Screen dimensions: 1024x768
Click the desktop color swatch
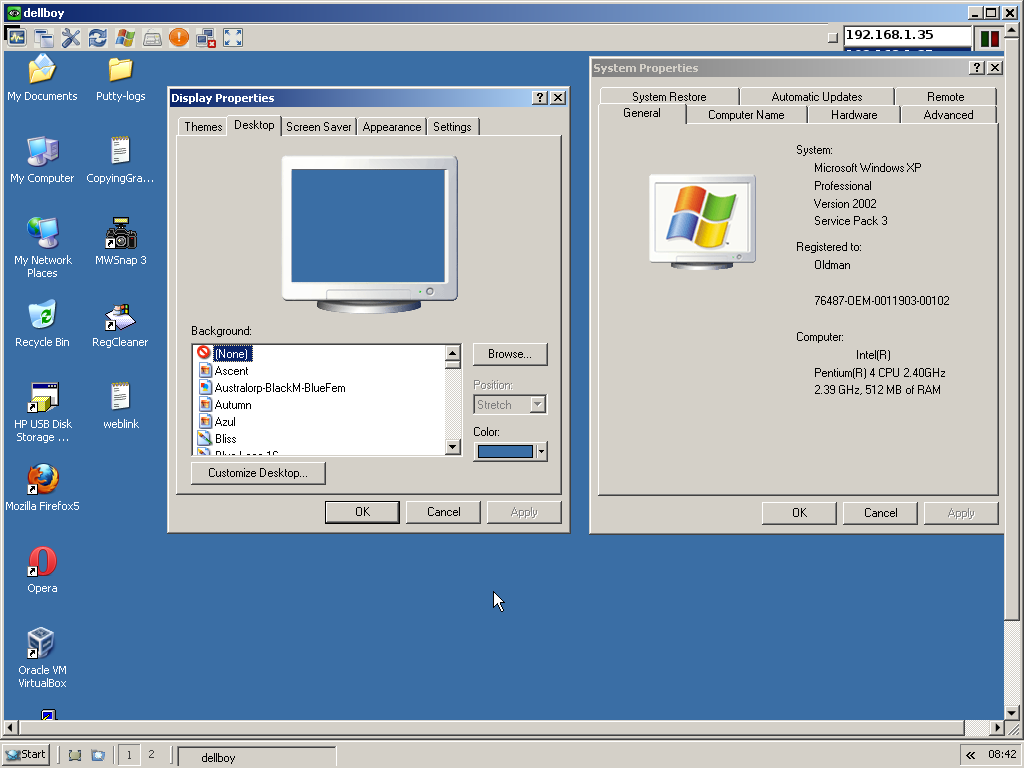tap(505, 451)
